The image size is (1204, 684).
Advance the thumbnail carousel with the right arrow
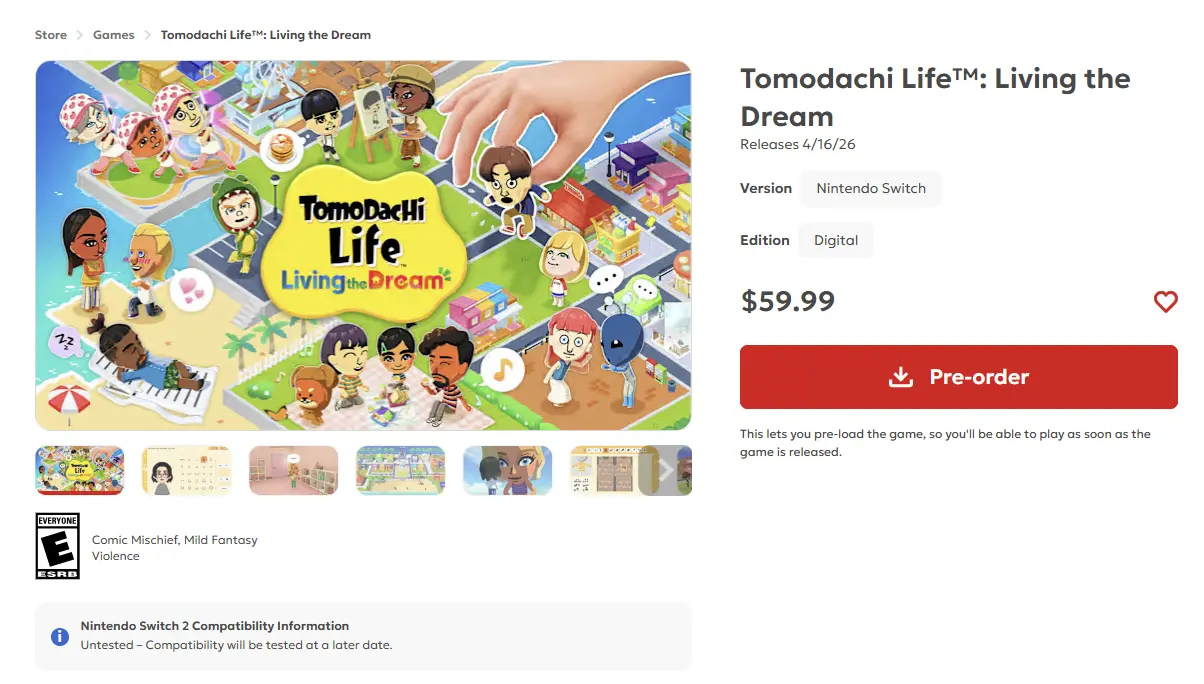point(668,470)
